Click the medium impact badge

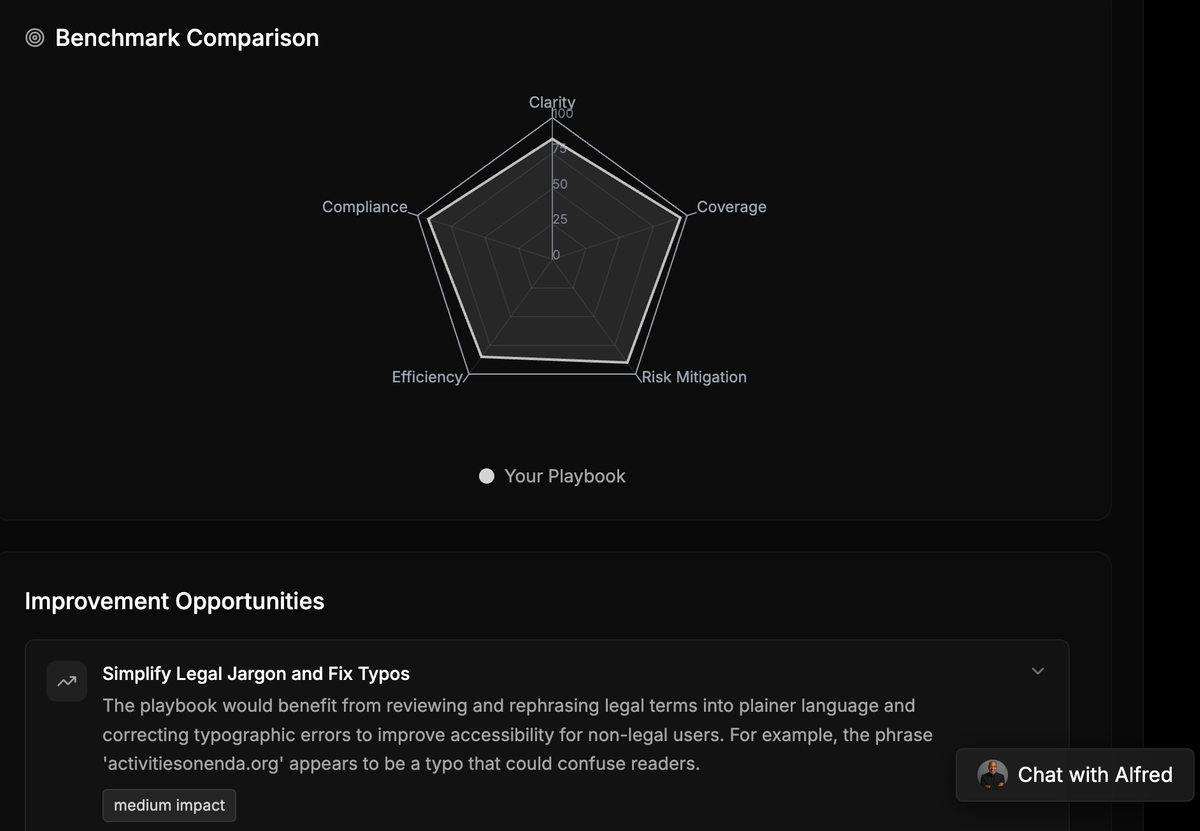[x=169, y=805]
